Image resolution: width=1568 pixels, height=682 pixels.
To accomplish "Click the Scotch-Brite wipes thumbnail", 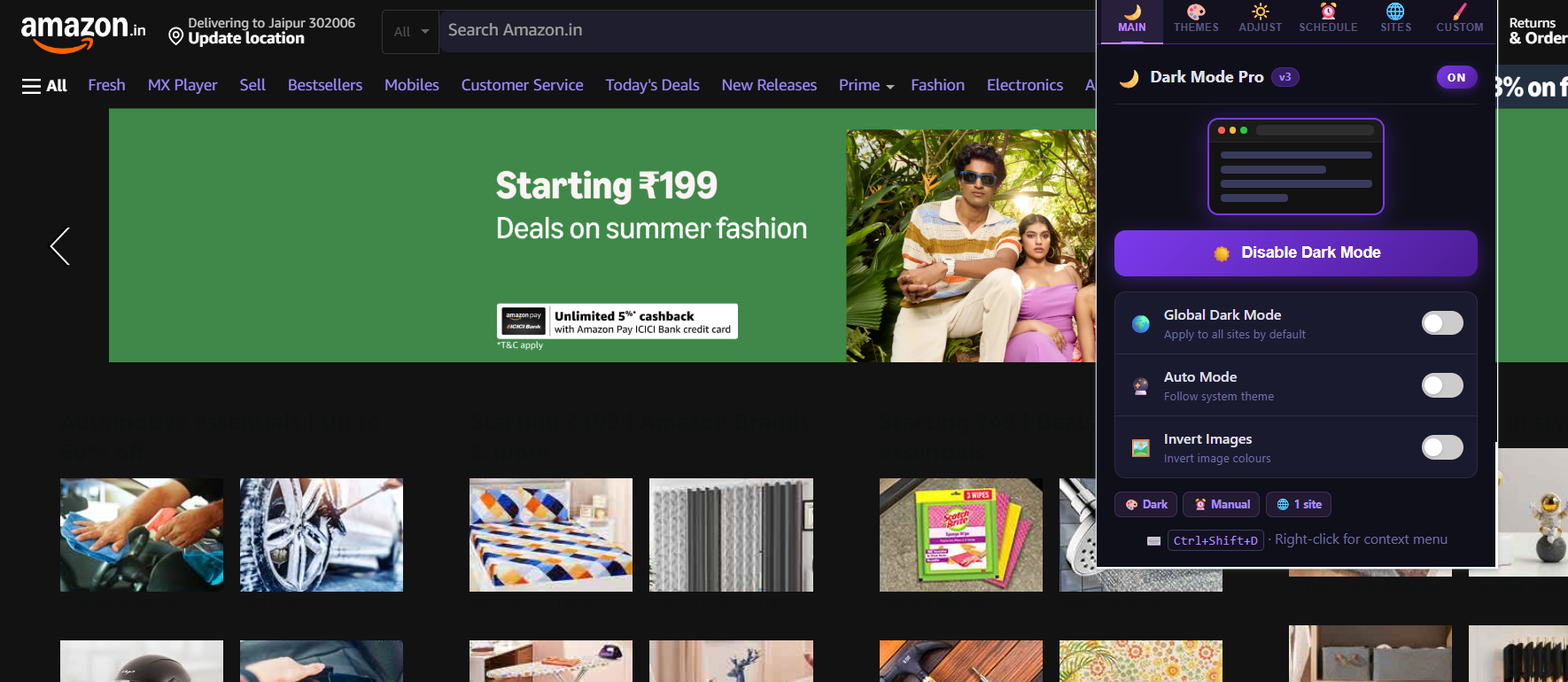I will coord(961,535).
